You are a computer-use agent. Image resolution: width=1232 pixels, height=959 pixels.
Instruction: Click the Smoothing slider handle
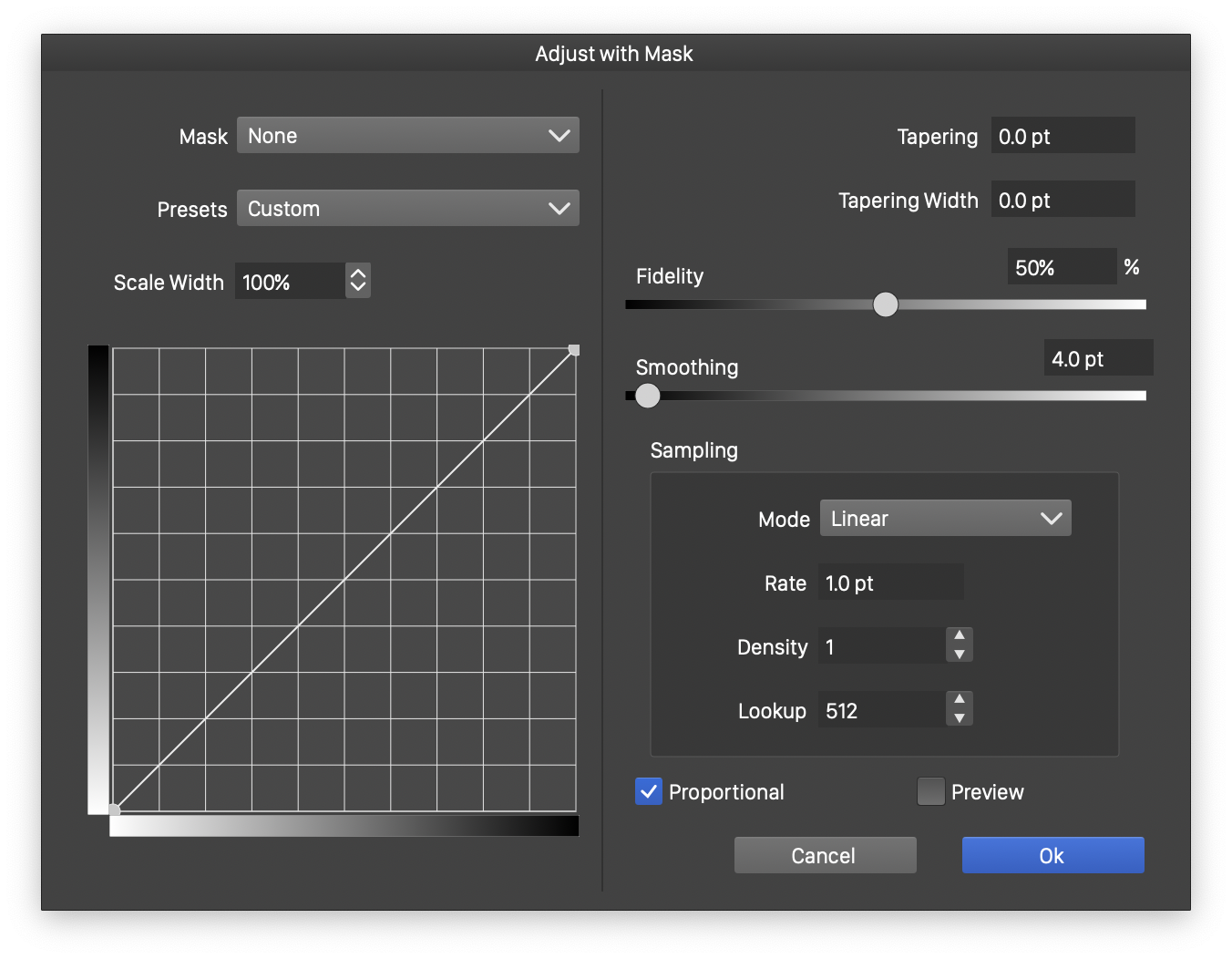pyautogui.click(x=647, y=396)
